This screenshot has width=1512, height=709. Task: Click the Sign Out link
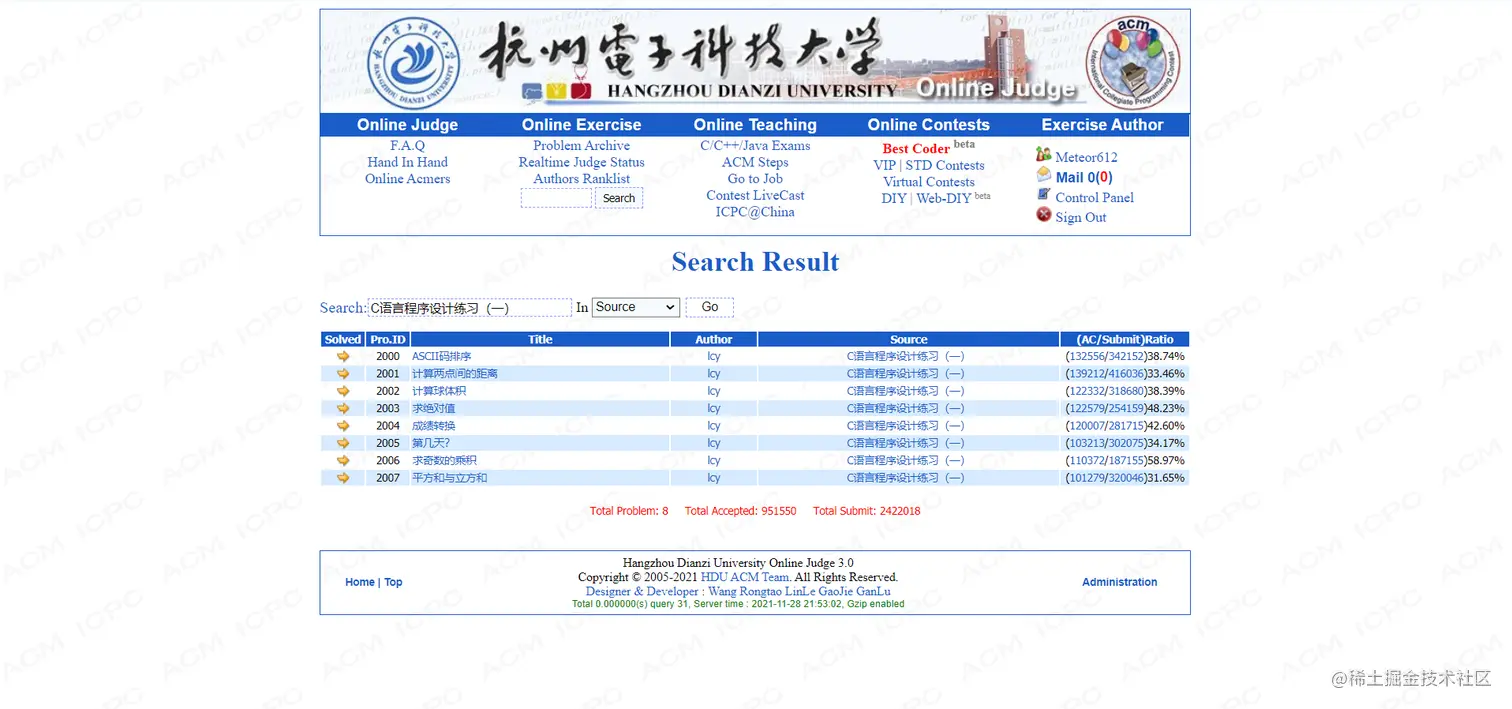pos(1081,217)
